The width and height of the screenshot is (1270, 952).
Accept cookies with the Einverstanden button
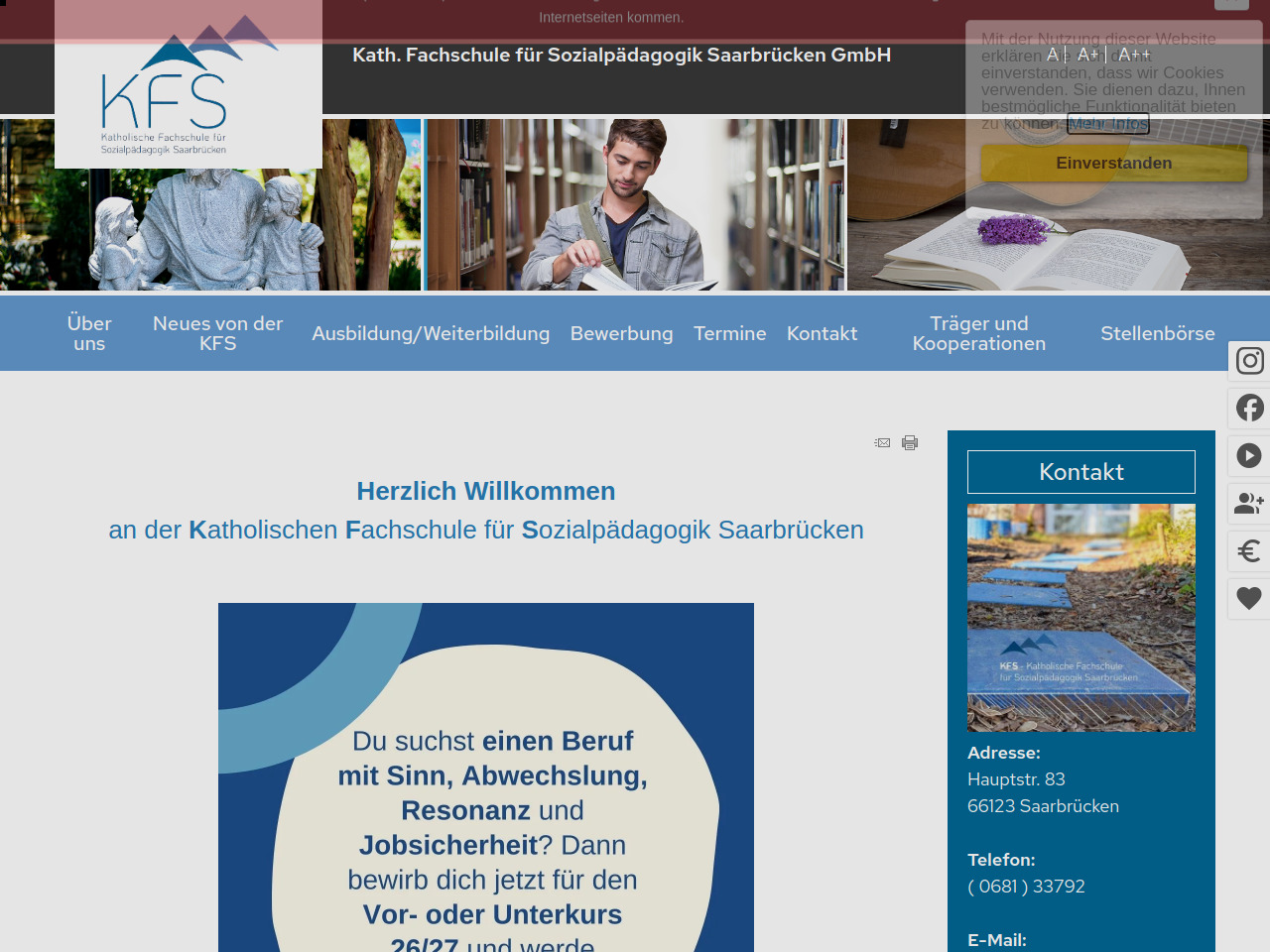click(x=1113, y=164)
